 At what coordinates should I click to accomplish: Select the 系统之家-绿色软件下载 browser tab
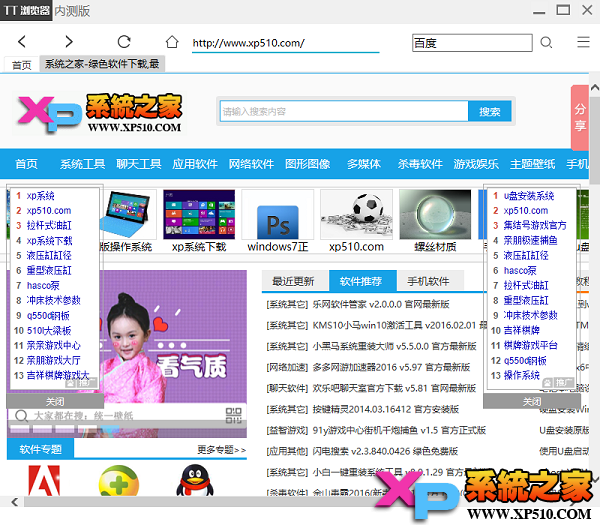click(x=102, y=64)
